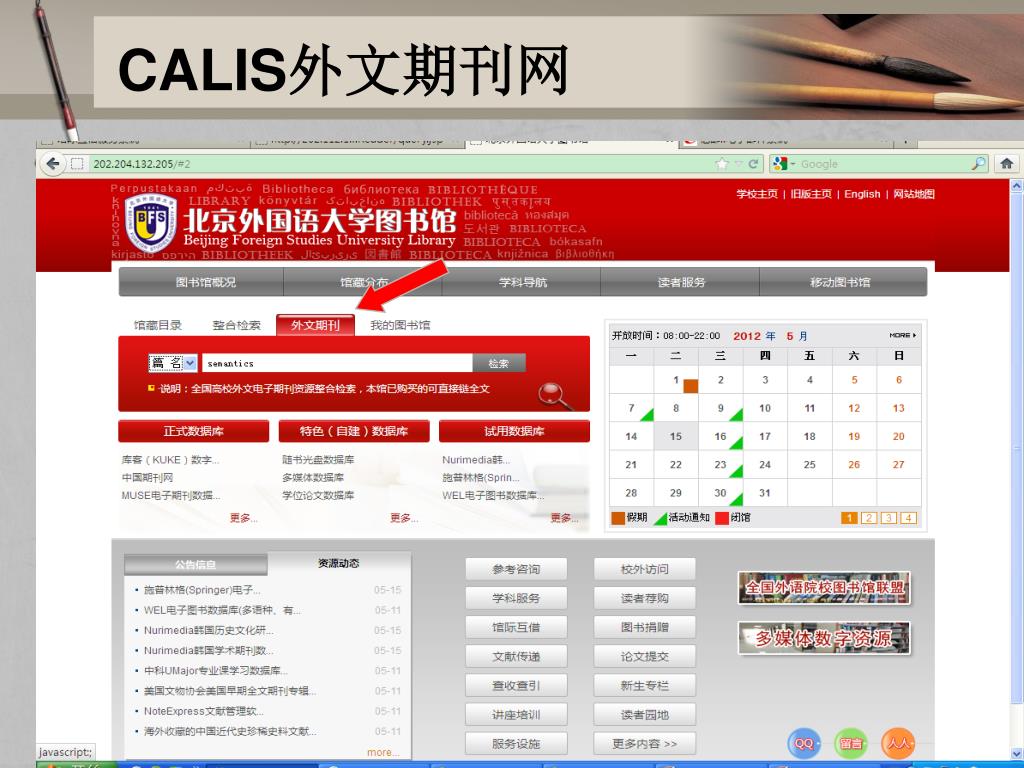
Task: Click the more link below the news list
Action: coord(383,752)
